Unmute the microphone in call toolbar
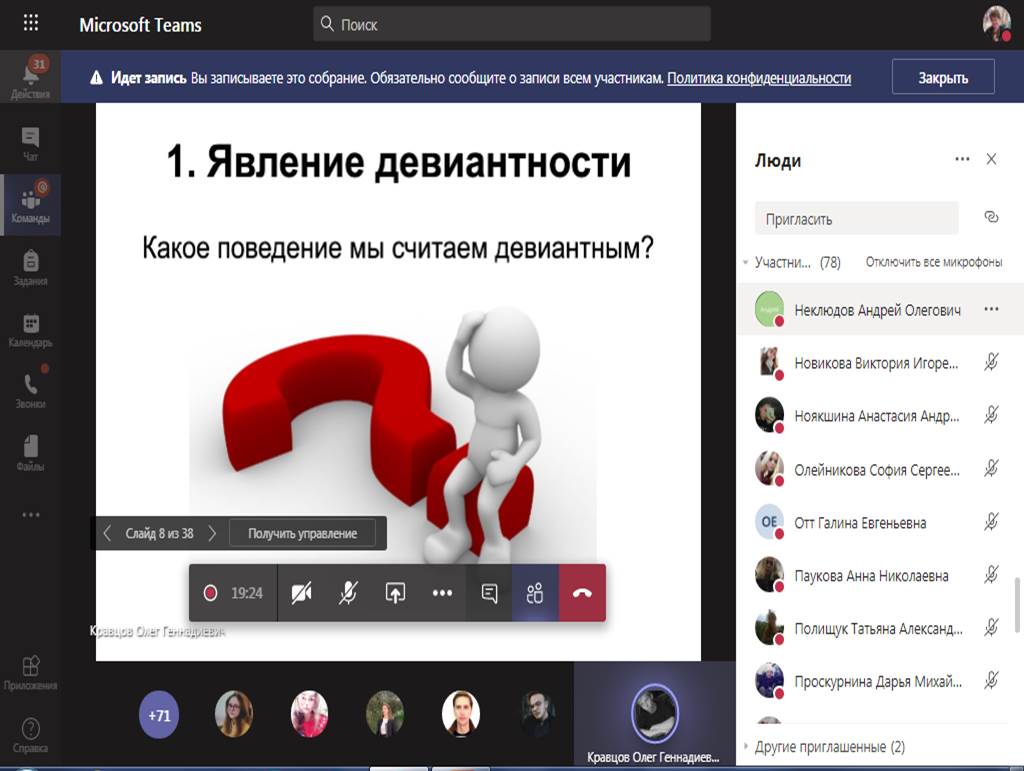The height and width of the screenshot is (771, 1024). tap(348, 593)
